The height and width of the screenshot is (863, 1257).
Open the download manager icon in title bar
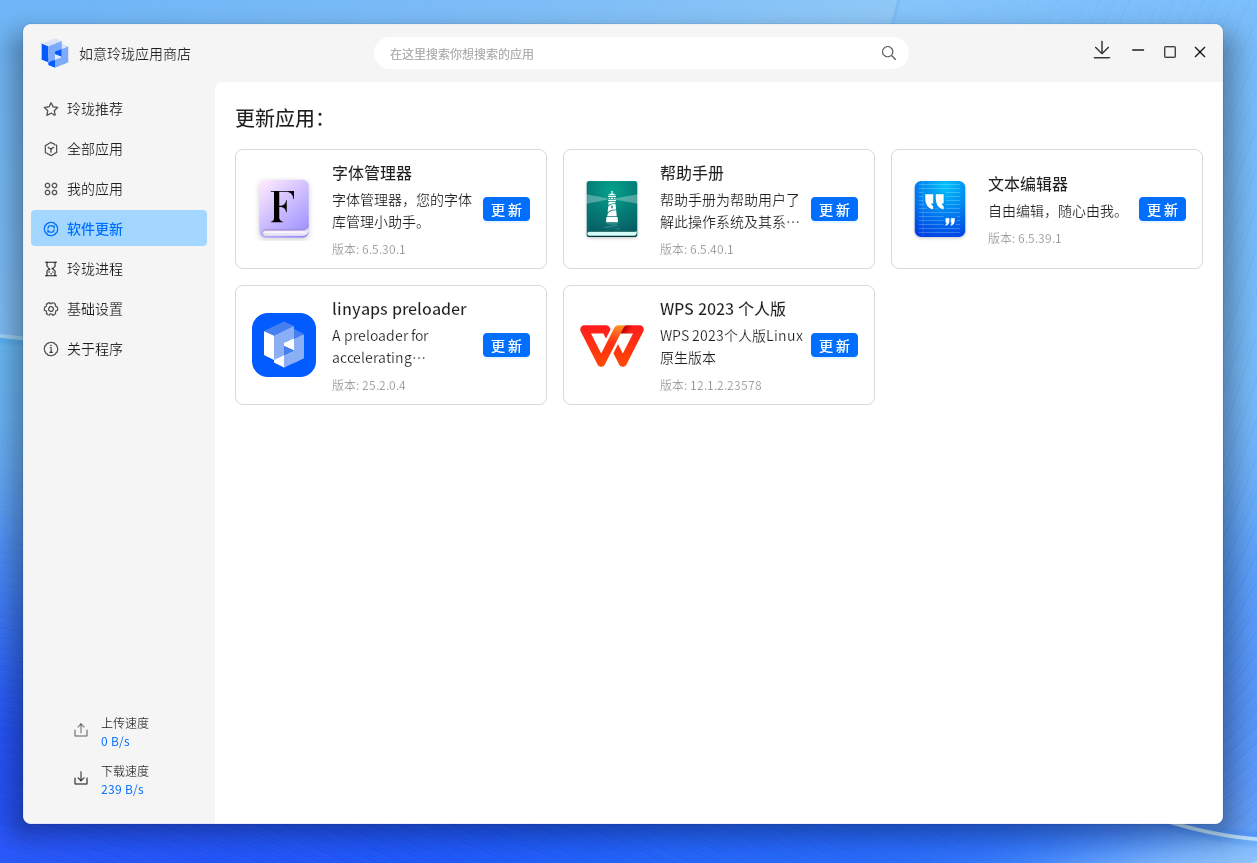(1102, 50)
